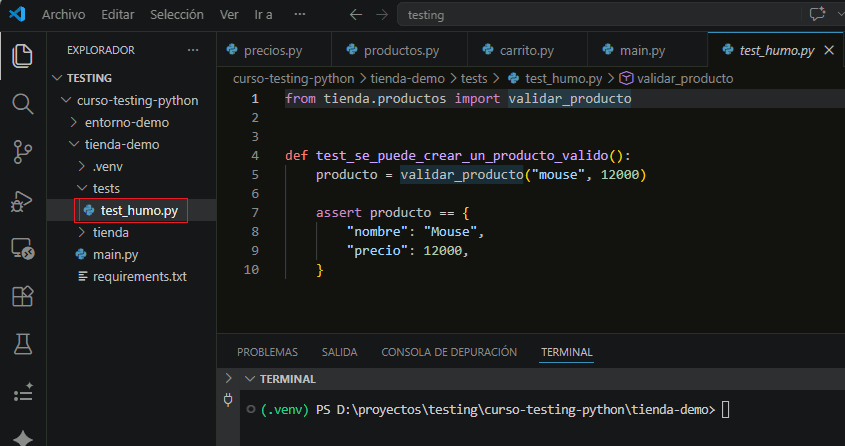This screenshot has width=845, height=446.
Task: Click the sparkle icon at the bottom of the activity bar
Action: (x=23, y=437)
